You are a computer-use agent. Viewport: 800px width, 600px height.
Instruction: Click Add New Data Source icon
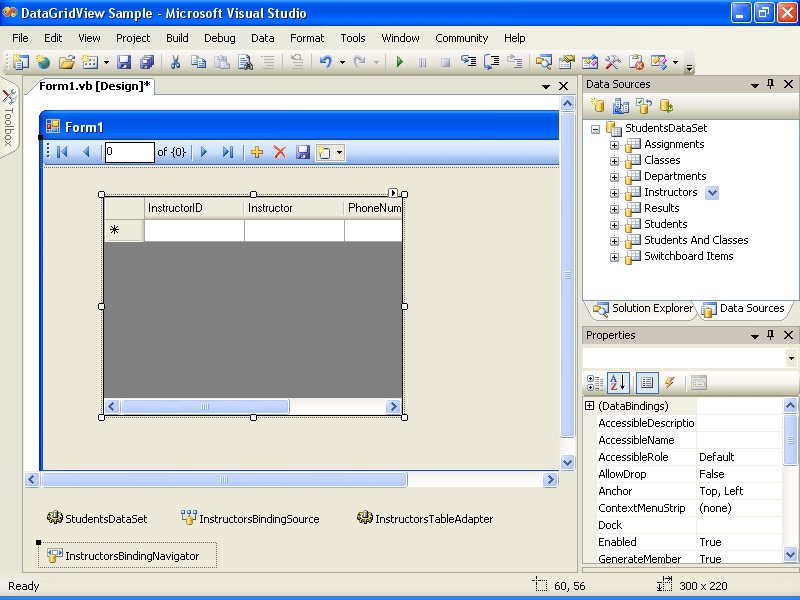coord(597,105)
